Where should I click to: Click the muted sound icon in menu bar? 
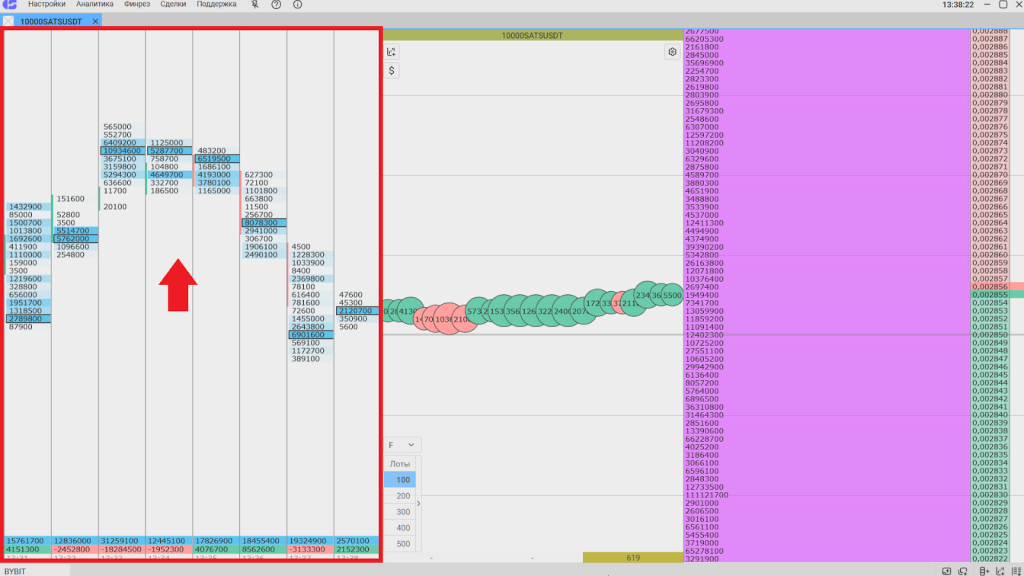[254, 5]
